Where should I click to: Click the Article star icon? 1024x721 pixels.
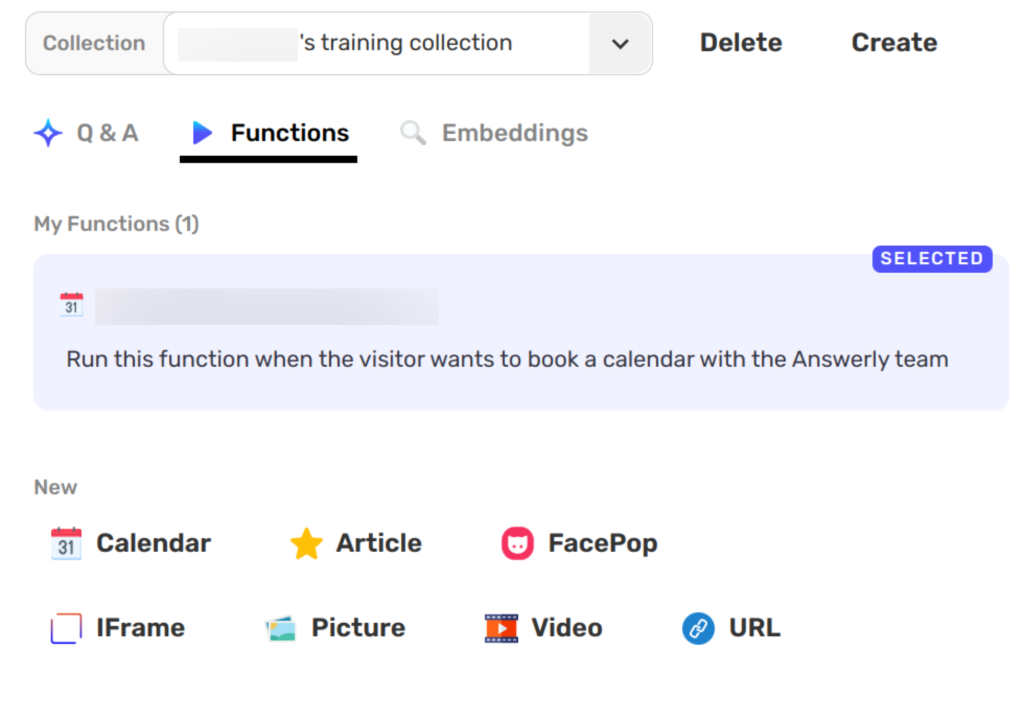306,543
